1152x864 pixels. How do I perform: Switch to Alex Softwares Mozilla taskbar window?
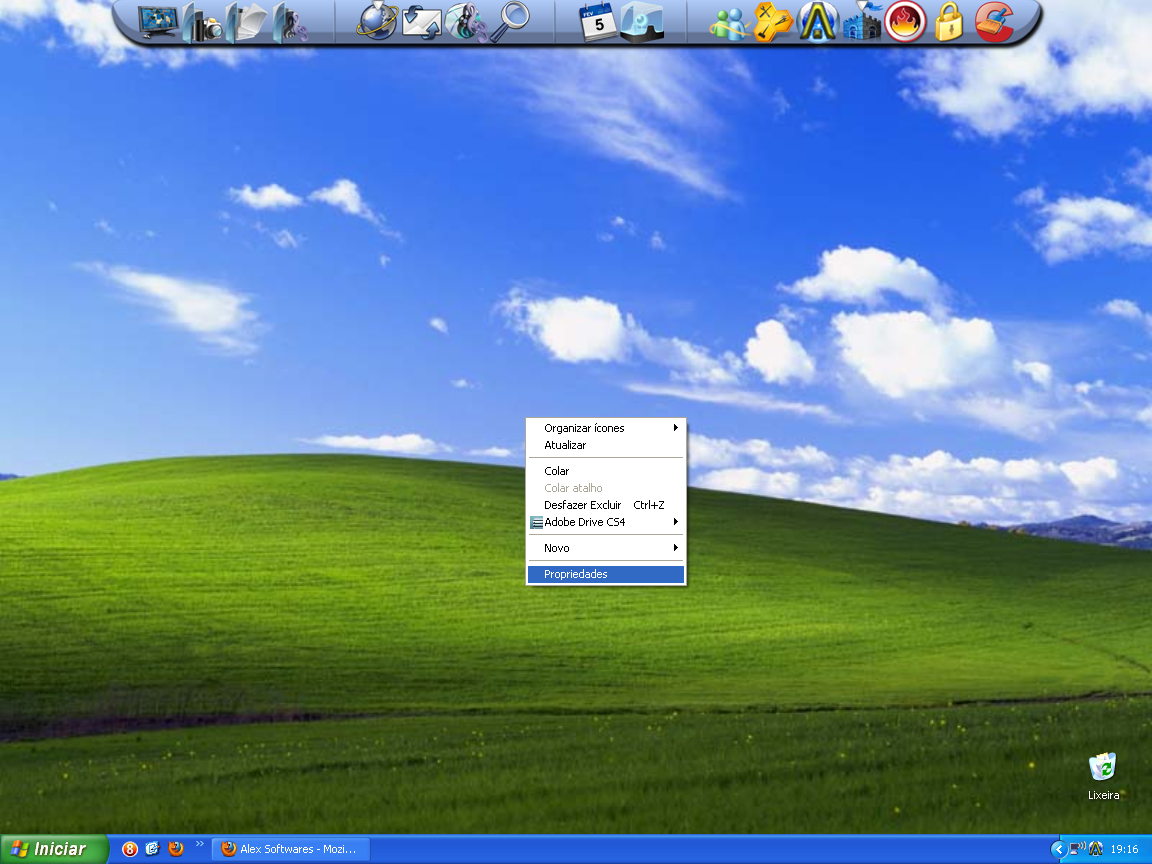(291, 849)
